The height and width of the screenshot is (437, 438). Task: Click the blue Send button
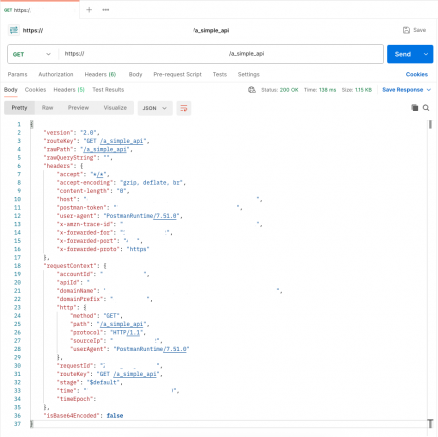coord(403,54)
